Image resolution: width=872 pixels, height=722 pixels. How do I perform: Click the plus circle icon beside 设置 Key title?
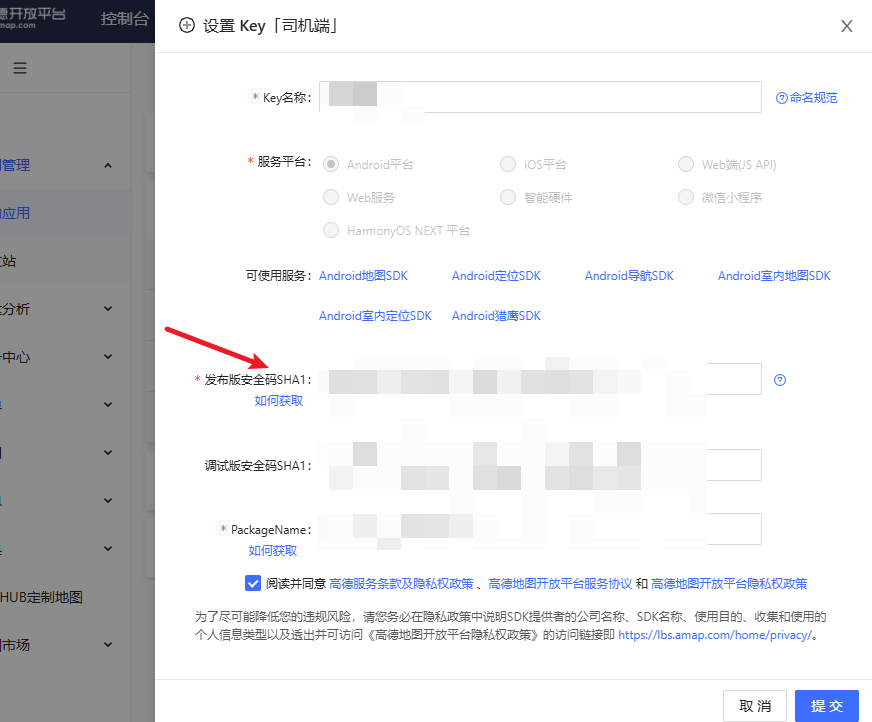186,26
